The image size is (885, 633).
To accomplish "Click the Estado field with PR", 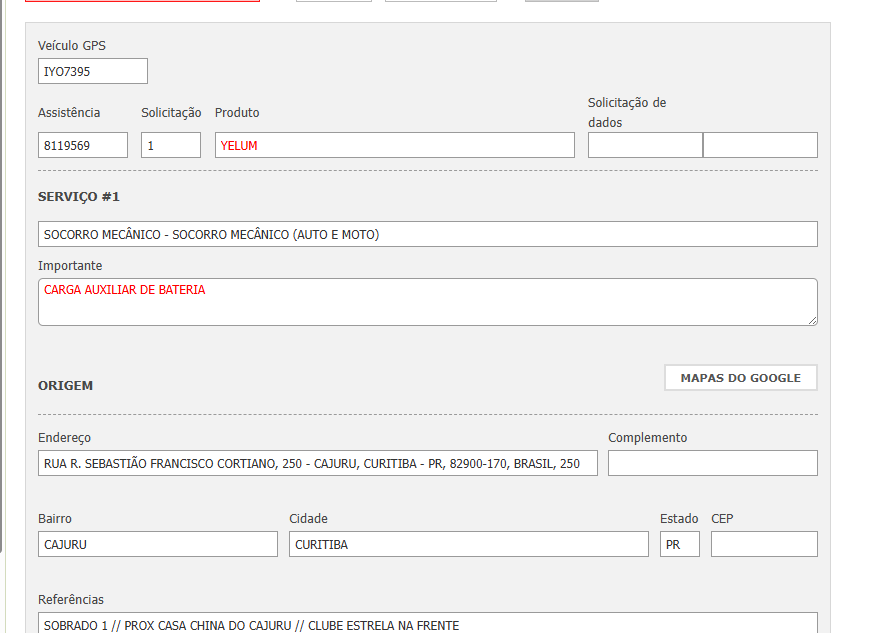I will (679, 544).
